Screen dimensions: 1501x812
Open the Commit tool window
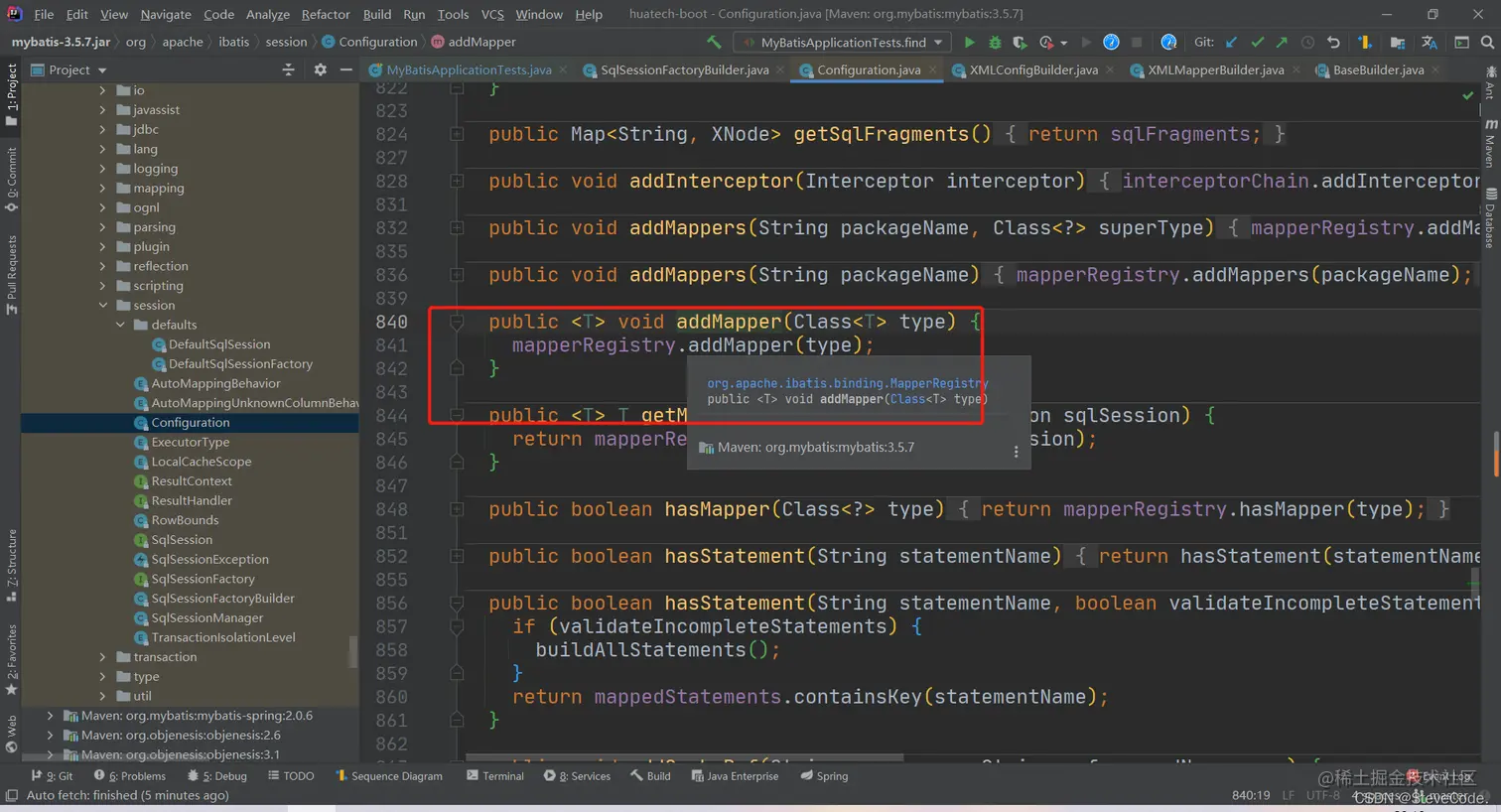click(12, 179)
